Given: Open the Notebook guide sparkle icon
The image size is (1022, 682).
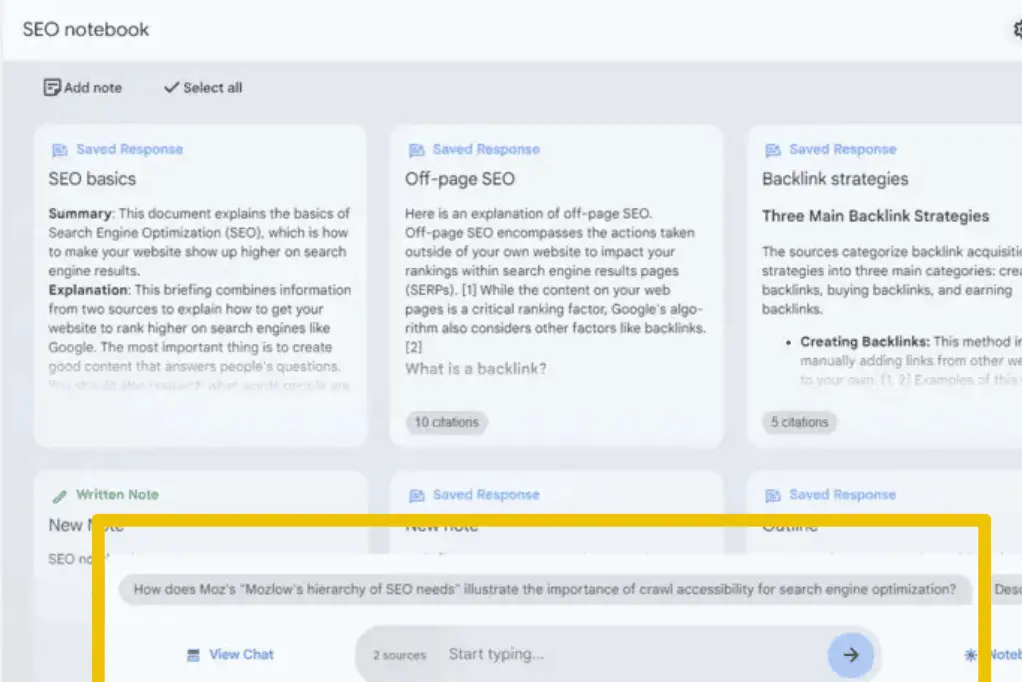Looking at the screenshot, I should [x=970, y=655].
